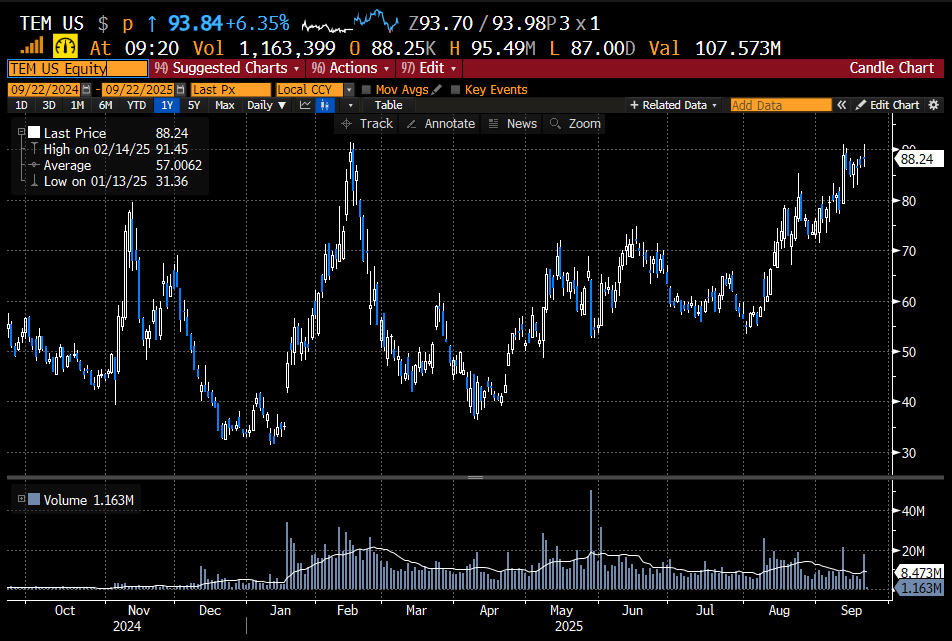Click the white Last Price color swatch
Viewport: 952px width, 641px height.
pos(34,132)
